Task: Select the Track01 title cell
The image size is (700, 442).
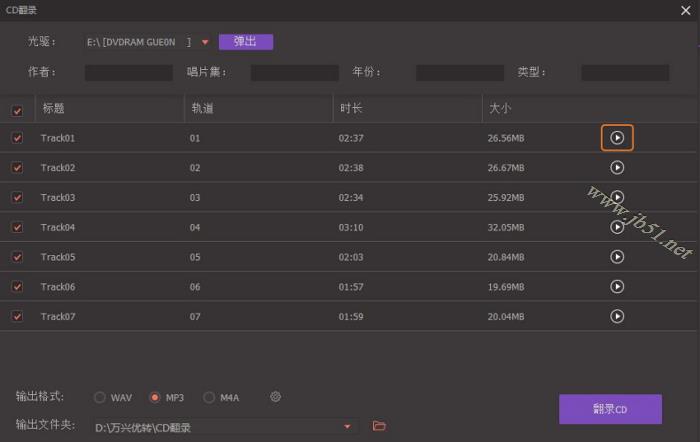Action: tap(58, 138)
